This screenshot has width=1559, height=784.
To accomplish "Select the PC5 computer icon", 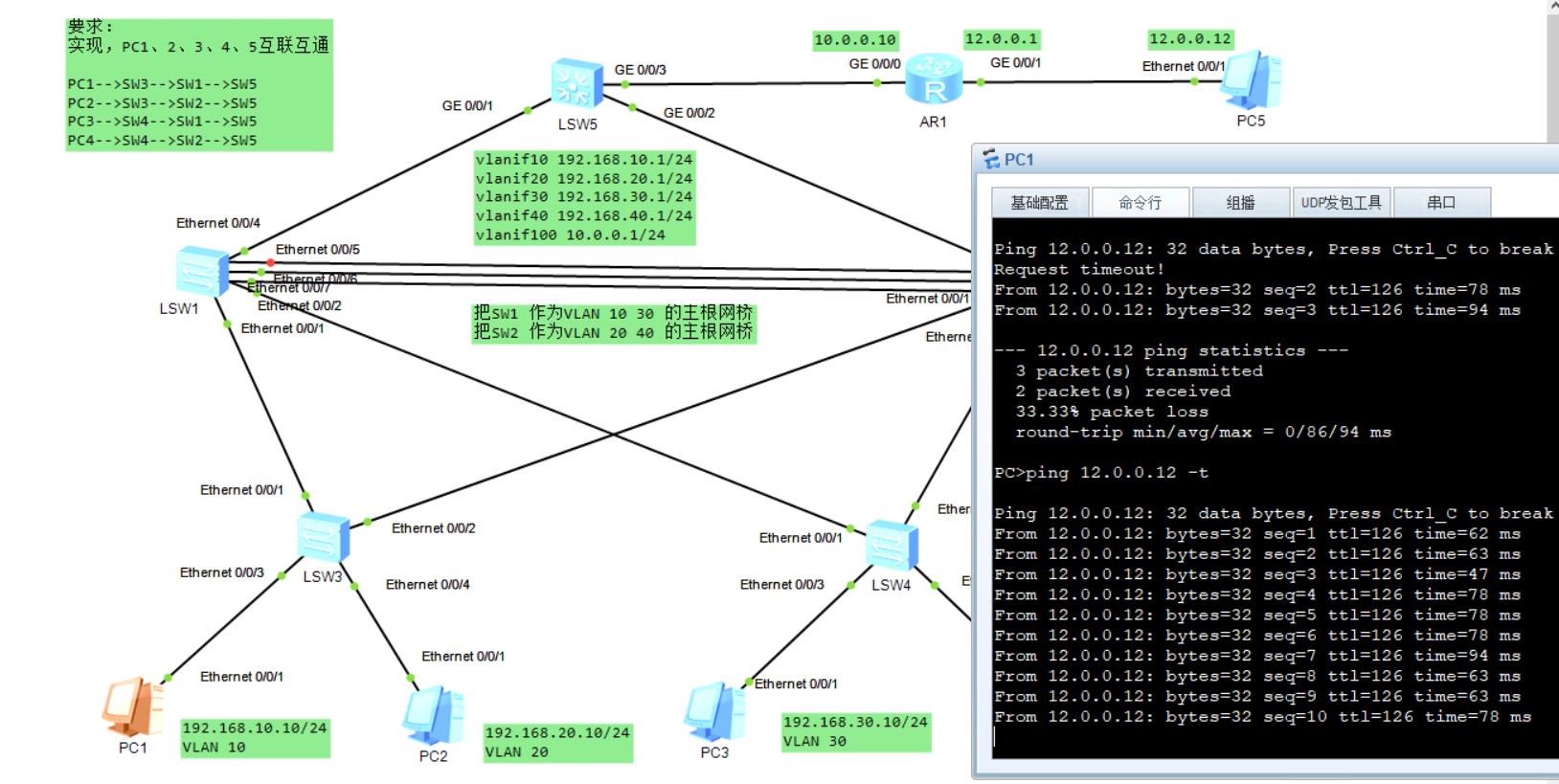I will pos(1252,79).
